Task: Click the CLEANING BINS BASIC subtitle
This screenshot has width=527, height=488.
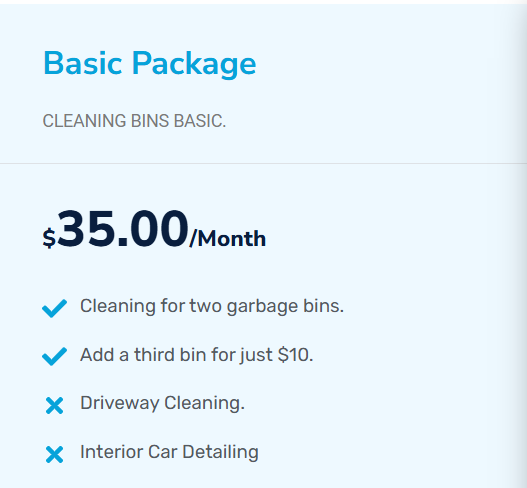Action: coord(134,121)
